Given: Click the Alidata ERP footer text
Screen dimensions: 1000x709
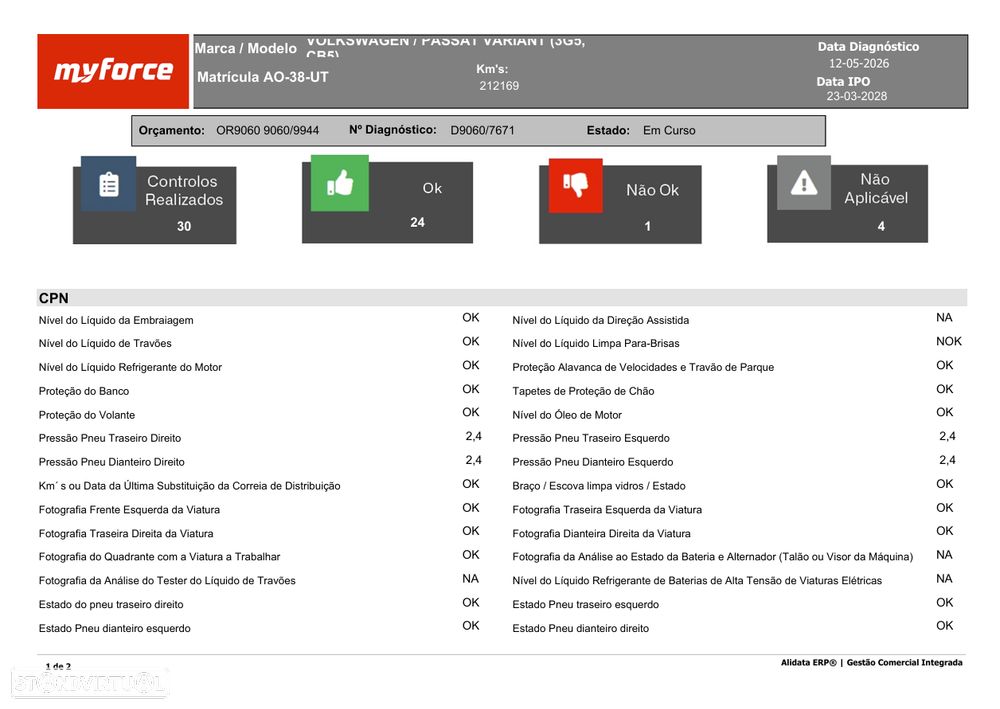Looking at the screenshot, I should tap(871, 662).
